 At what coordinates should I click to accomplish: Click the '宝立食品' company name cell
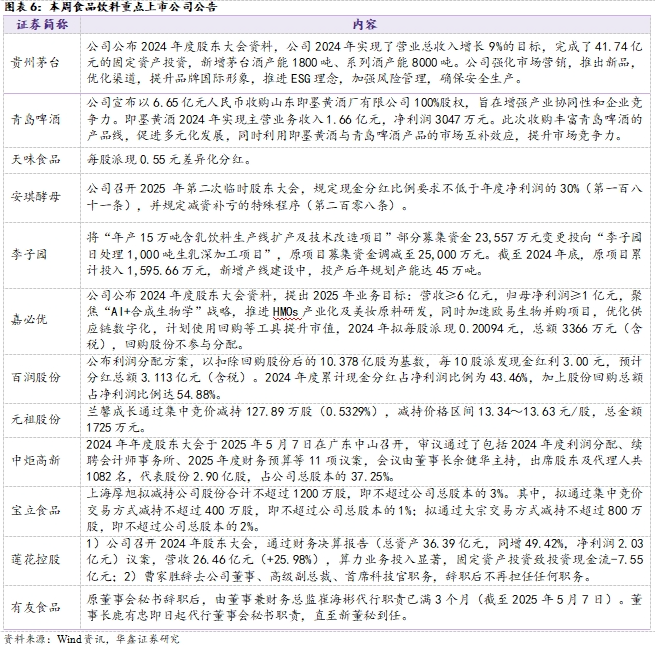[36, 510]
